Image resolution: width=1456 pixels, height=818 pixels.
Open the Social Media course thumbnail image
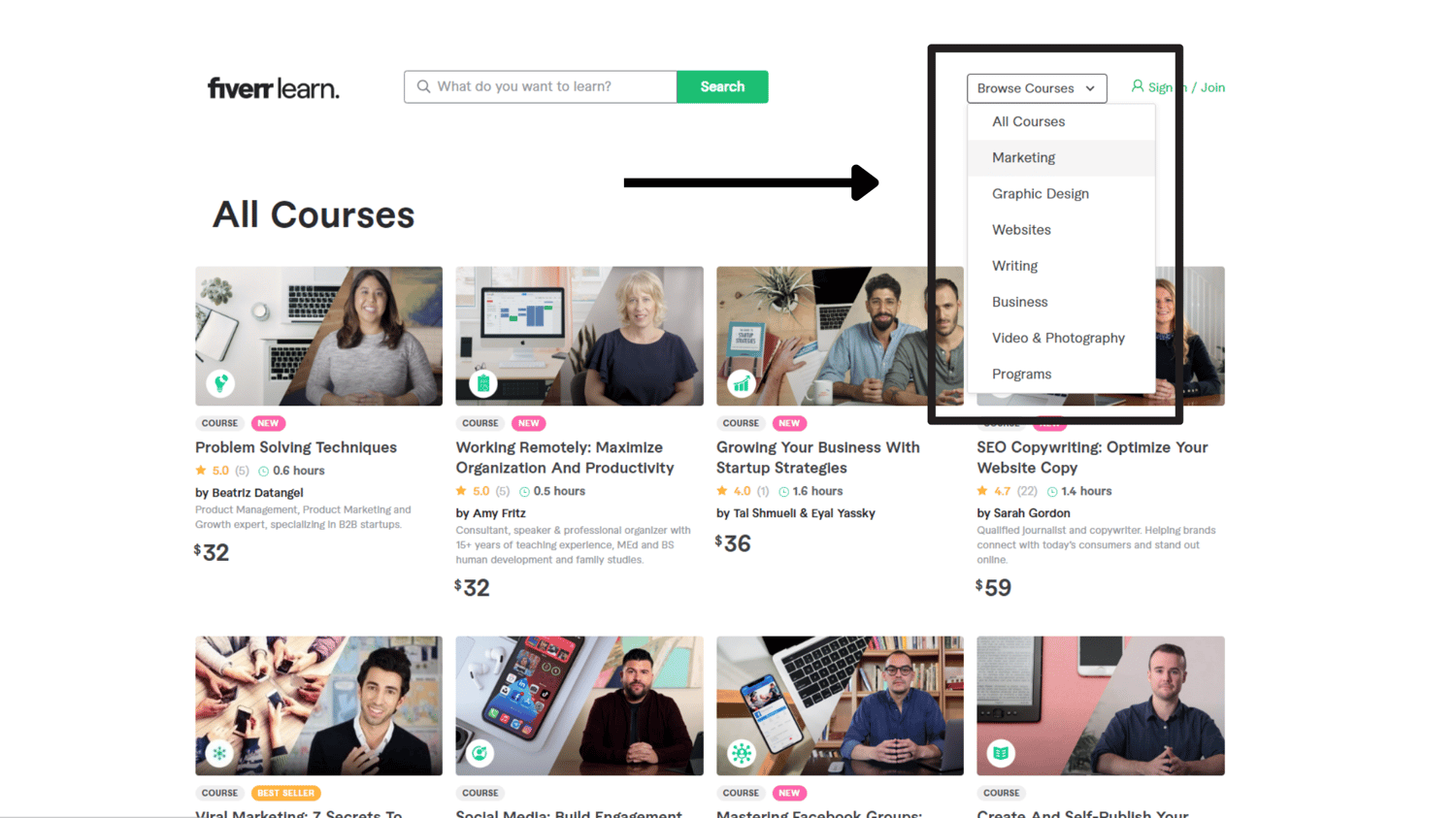coord(579,705)
